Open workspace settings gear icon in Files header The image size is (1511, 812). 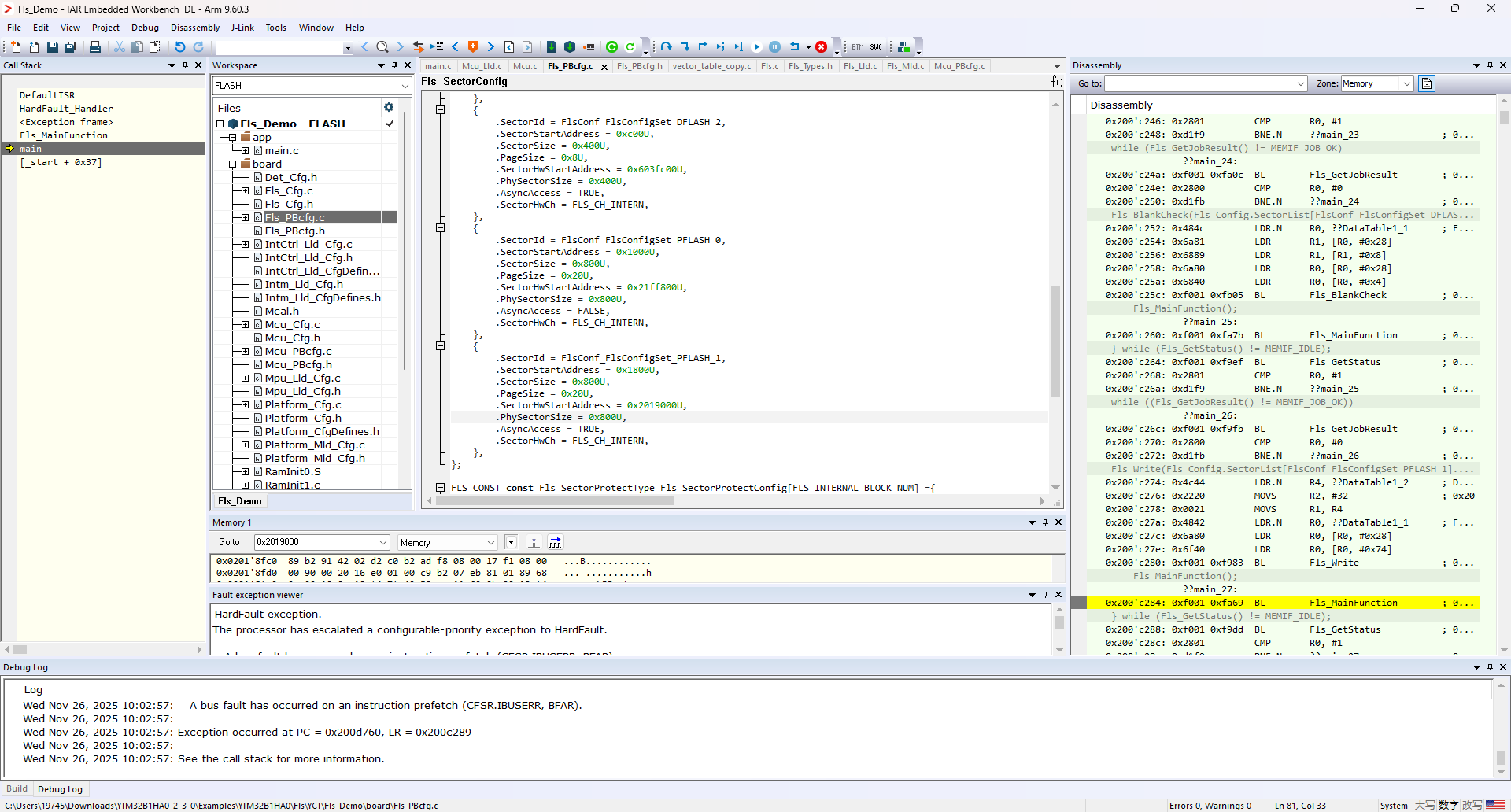click(388, 108)
